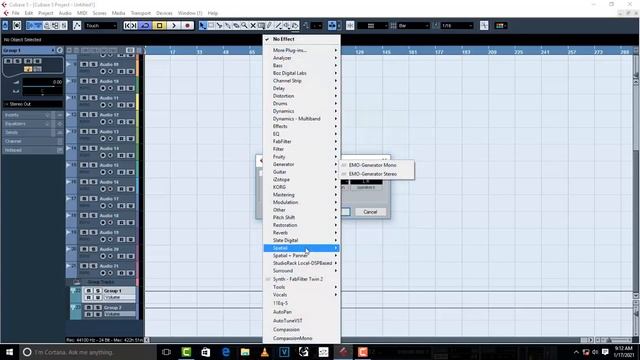Click the Automation mode curve icon

tap(77, 26)
